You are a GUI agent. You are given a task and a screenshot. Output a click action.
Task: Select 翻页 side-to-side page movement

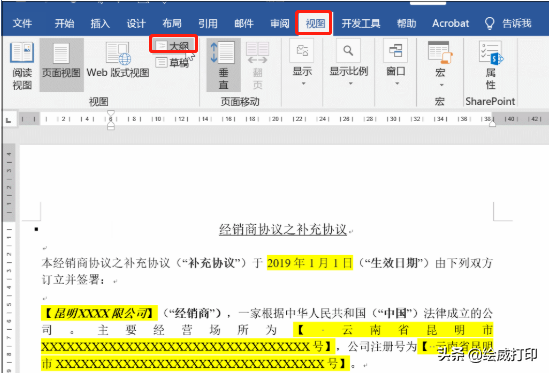(258, 65)
